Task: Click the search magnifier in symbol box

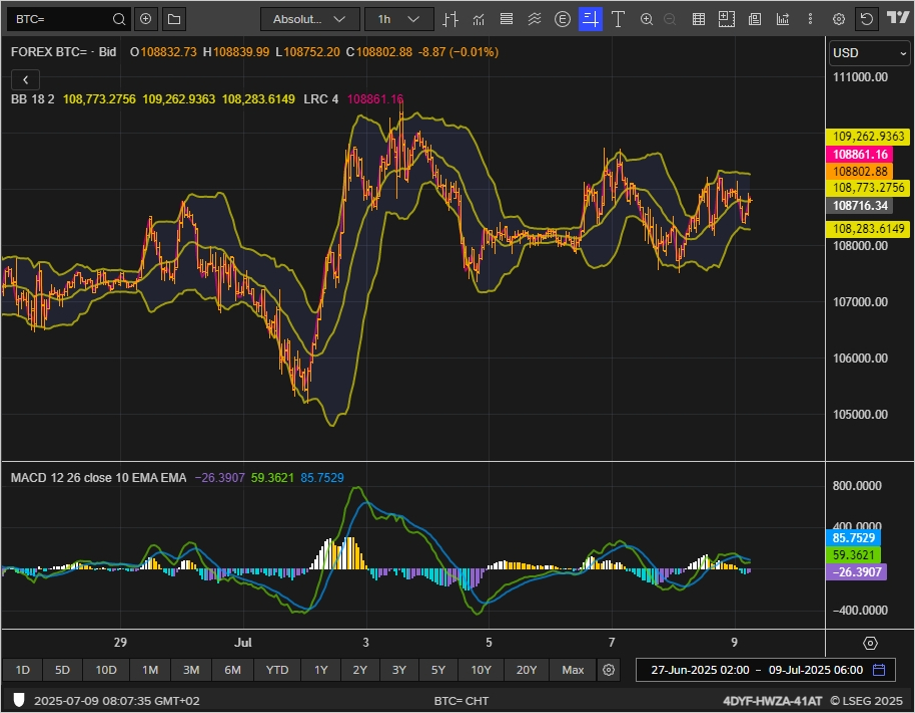Action: pos(118,19)
